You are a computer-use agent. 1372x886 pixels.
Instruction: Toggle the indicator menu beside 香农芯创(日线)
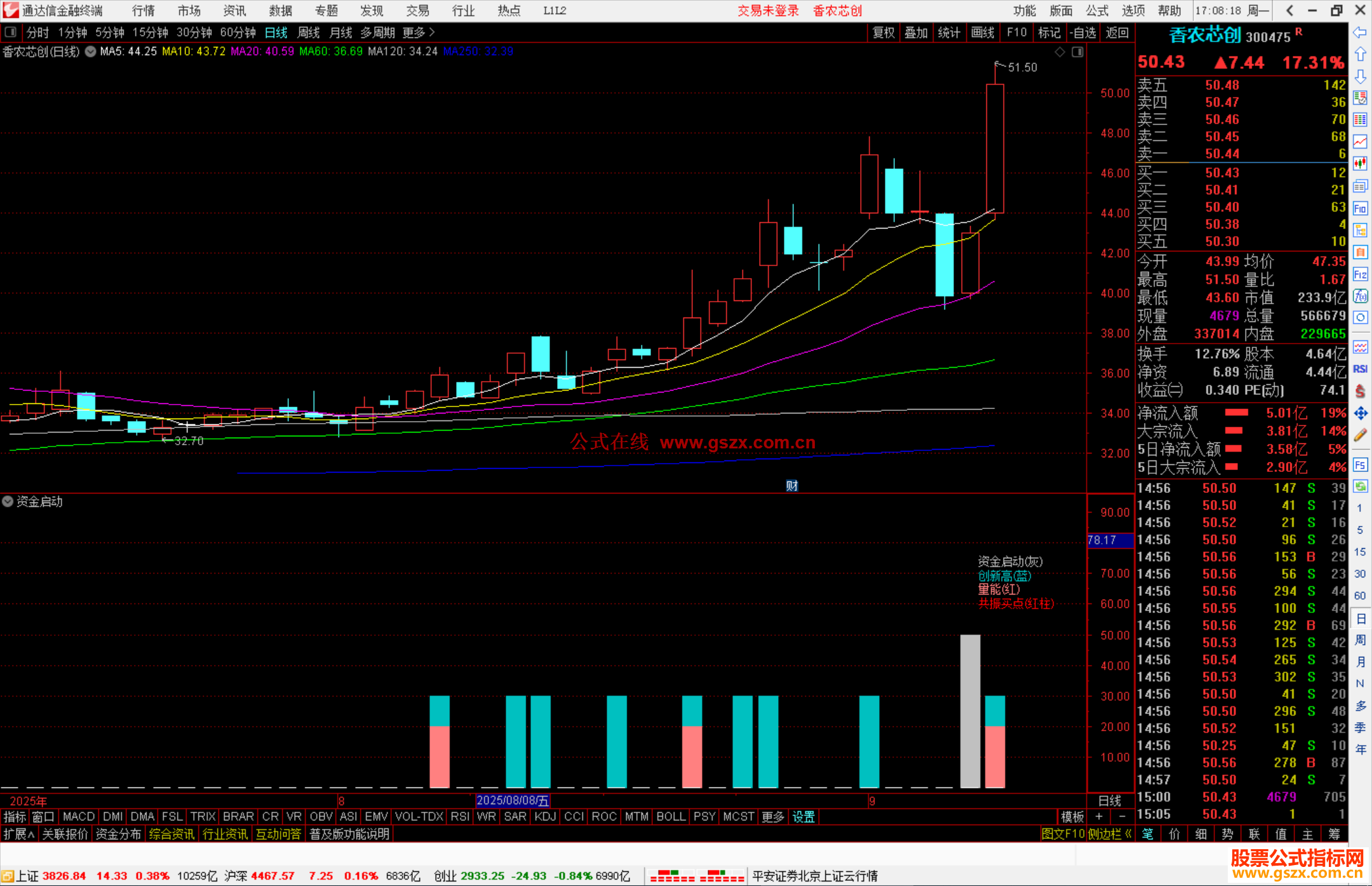[91, 51]
